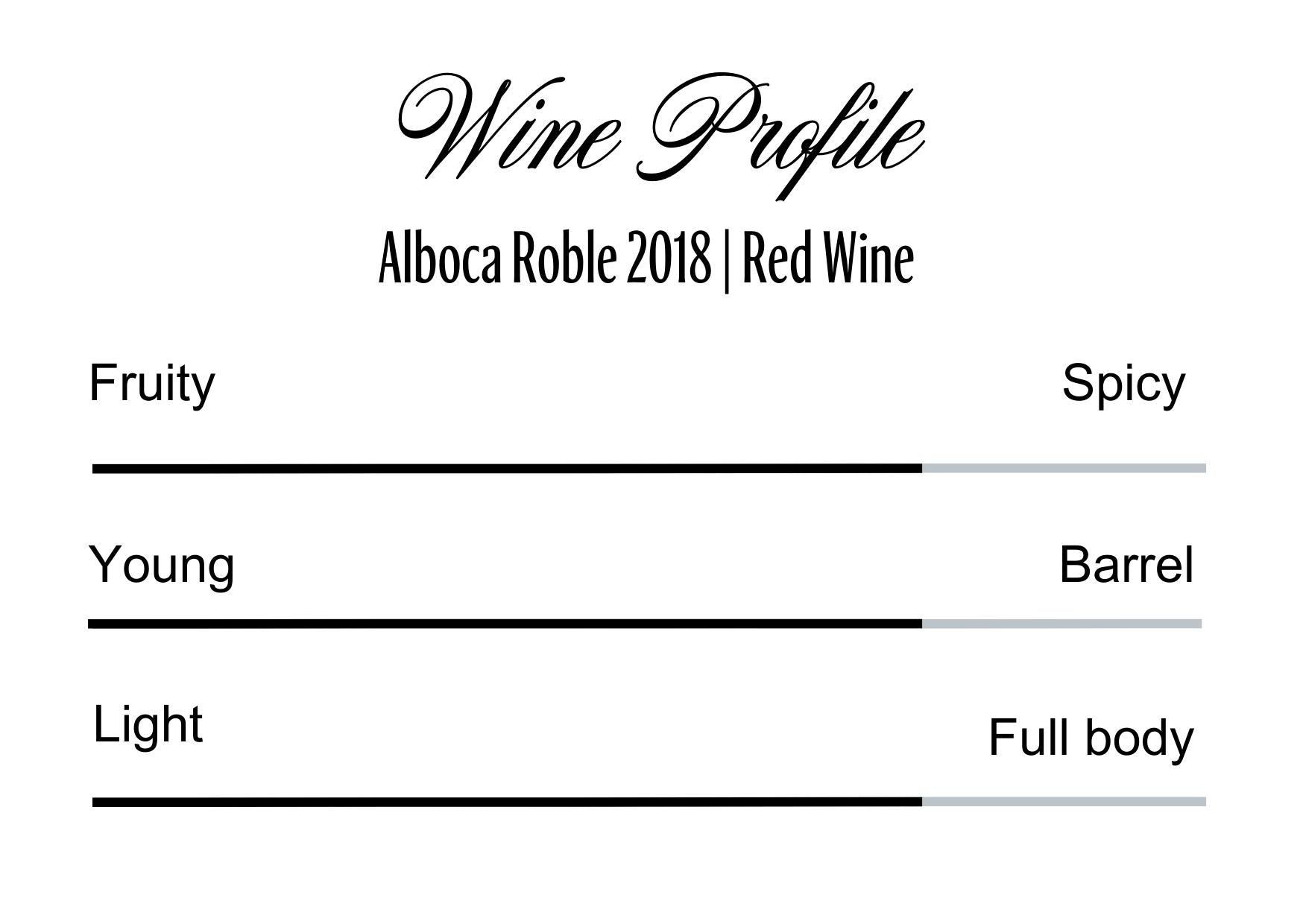Viewport: 1303px width, 924px height.
Task: Select the Young label
Action: [162, 566]
